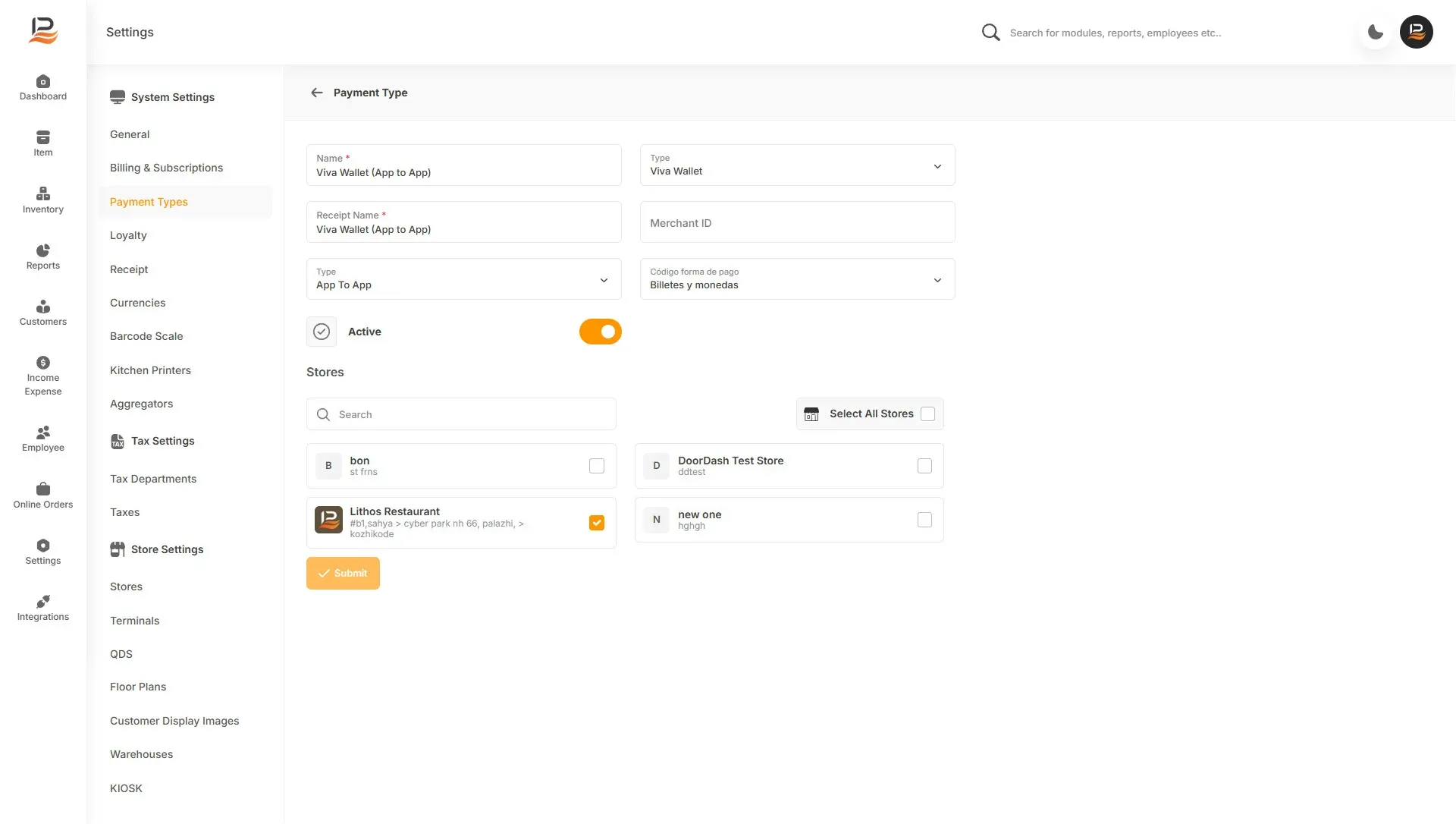Click the System Settings monitor icon
The height and width of the screenshot is (824, 1456).
[118, 97]
